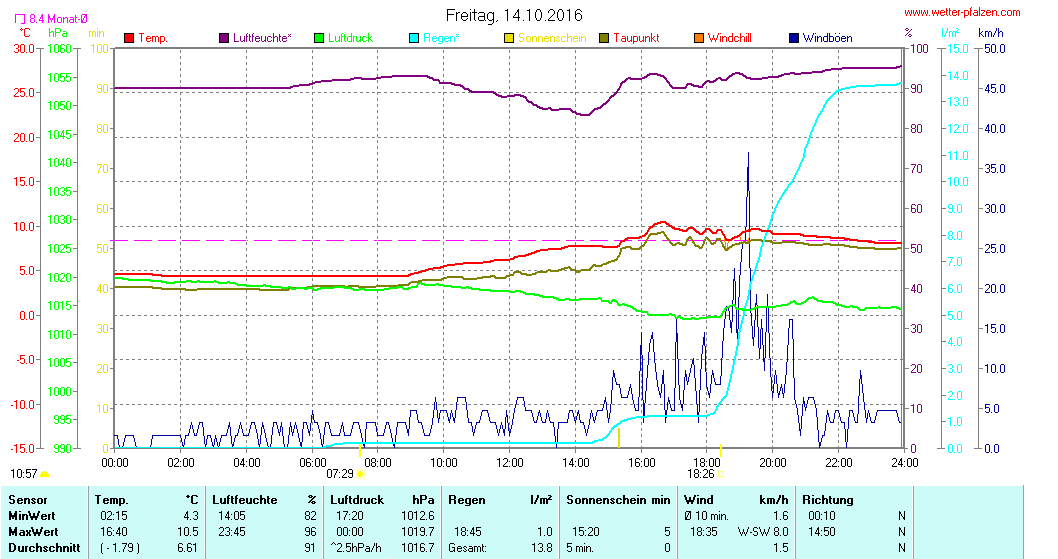Select the Temp. legend label

tap(153, 38)
